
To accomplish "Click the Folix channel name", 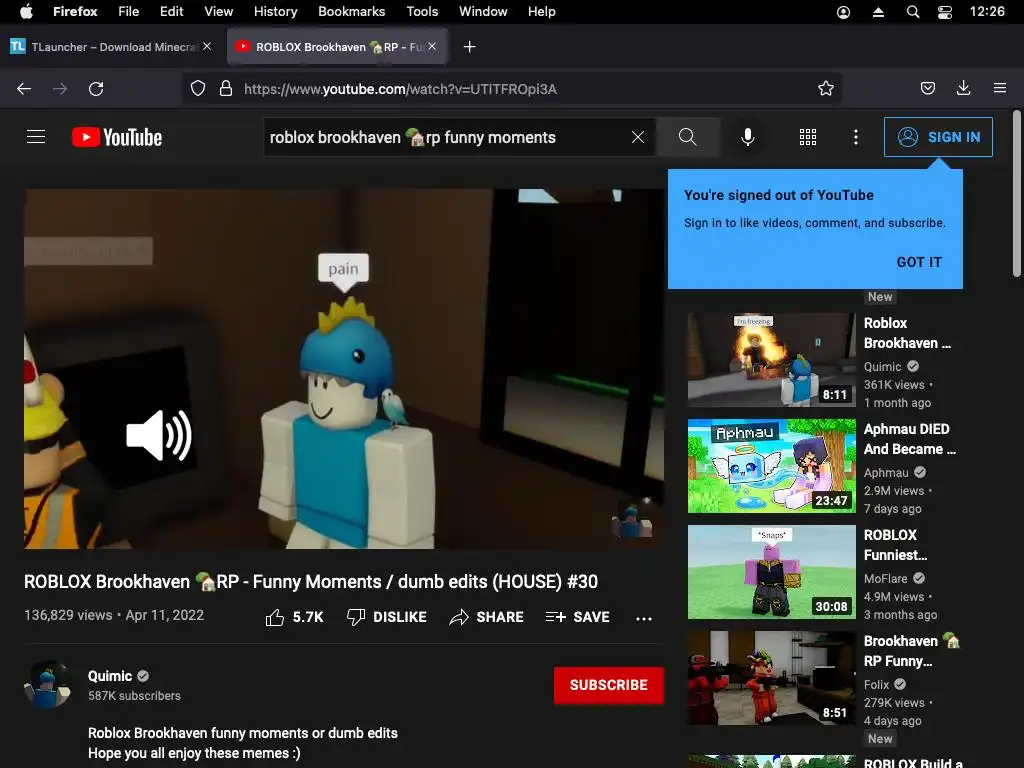I will pos(876,684).
